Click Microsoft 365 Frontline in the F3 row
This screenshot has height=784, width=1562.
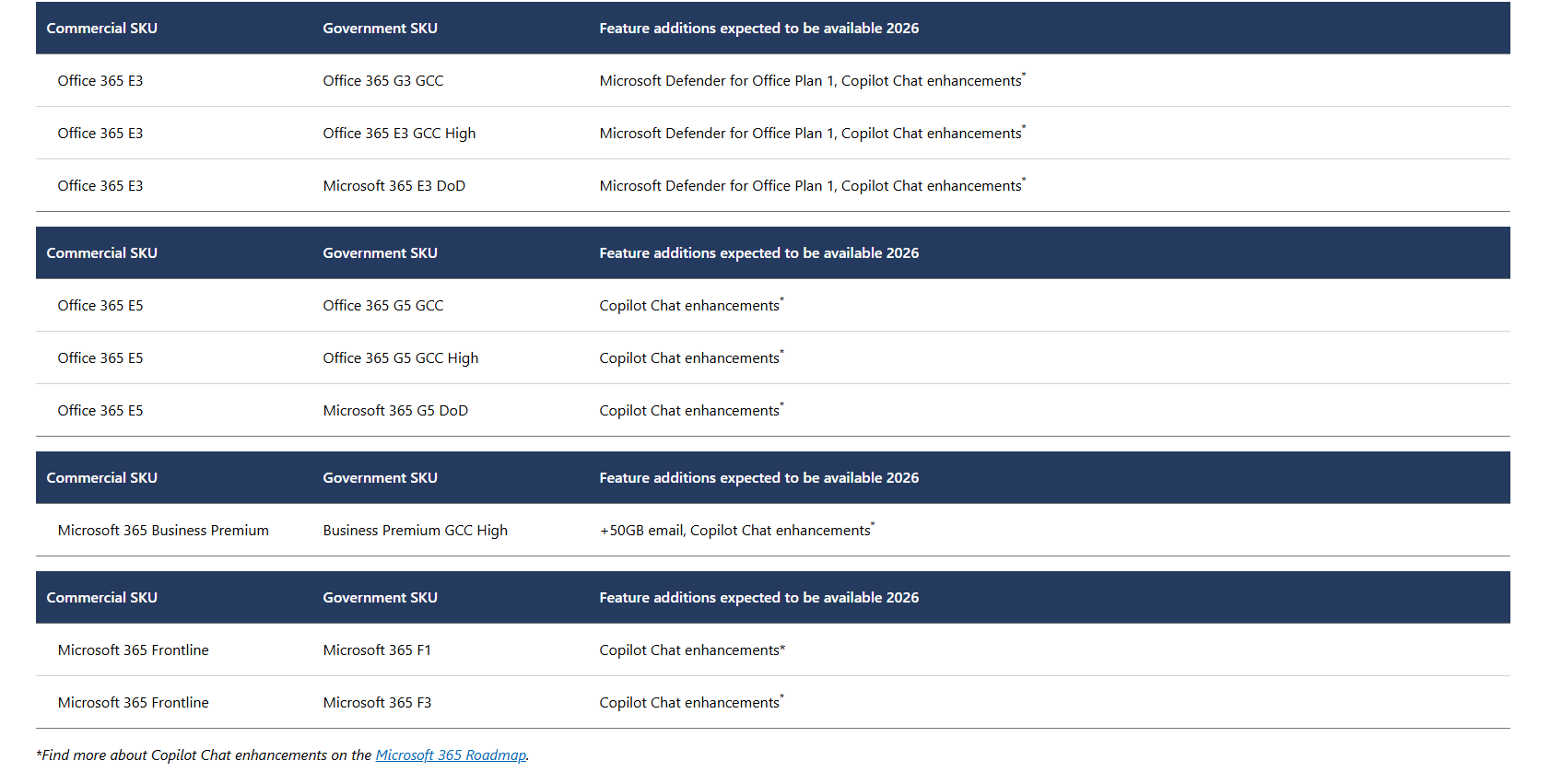133,703
